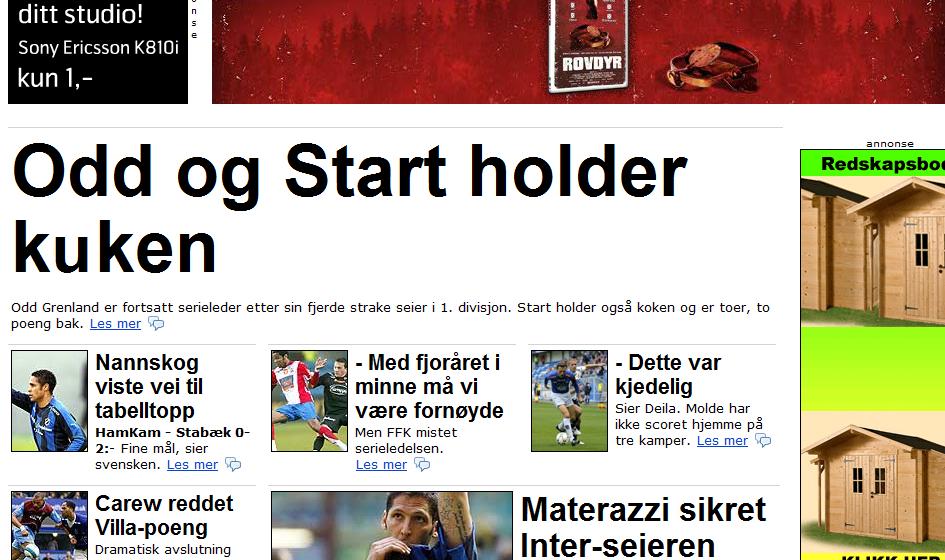Screen dimensions: 945x560
Task: Open the Molde player dribbling thumbnail
Action: (x=570, y=401)
